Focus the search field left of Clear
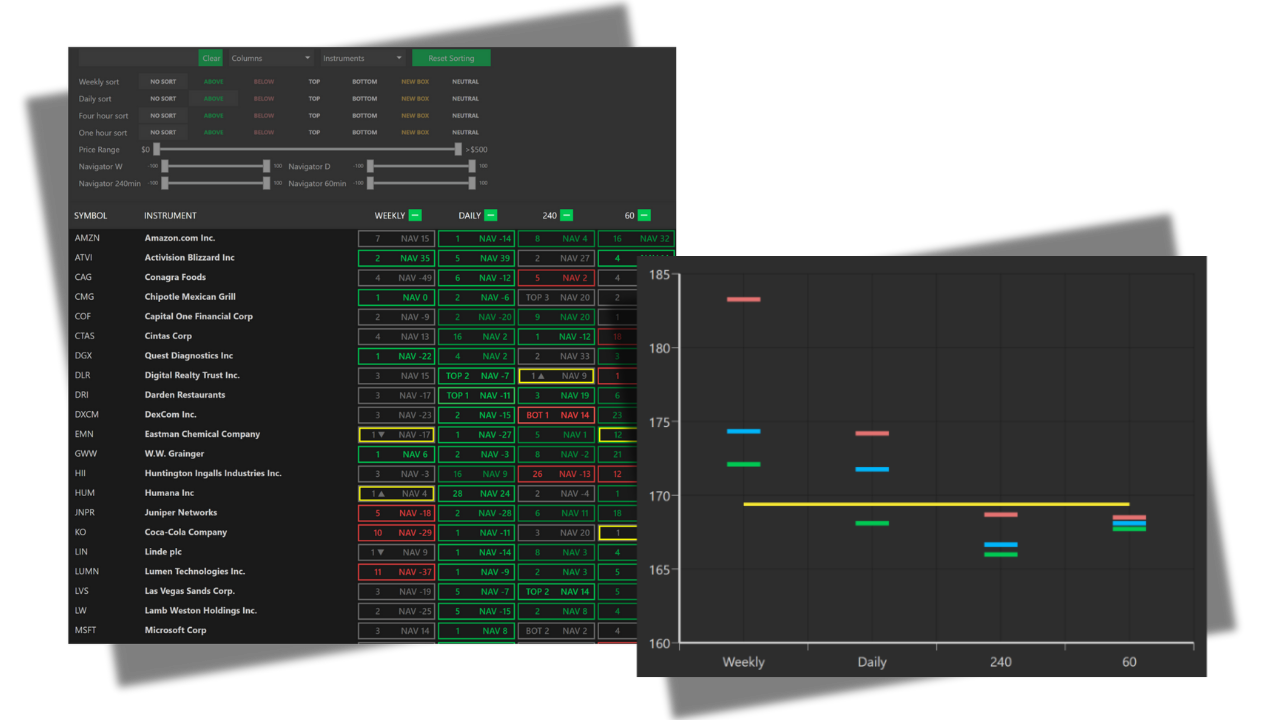This screenshot has height=720, width=1280. pos(138,58)
